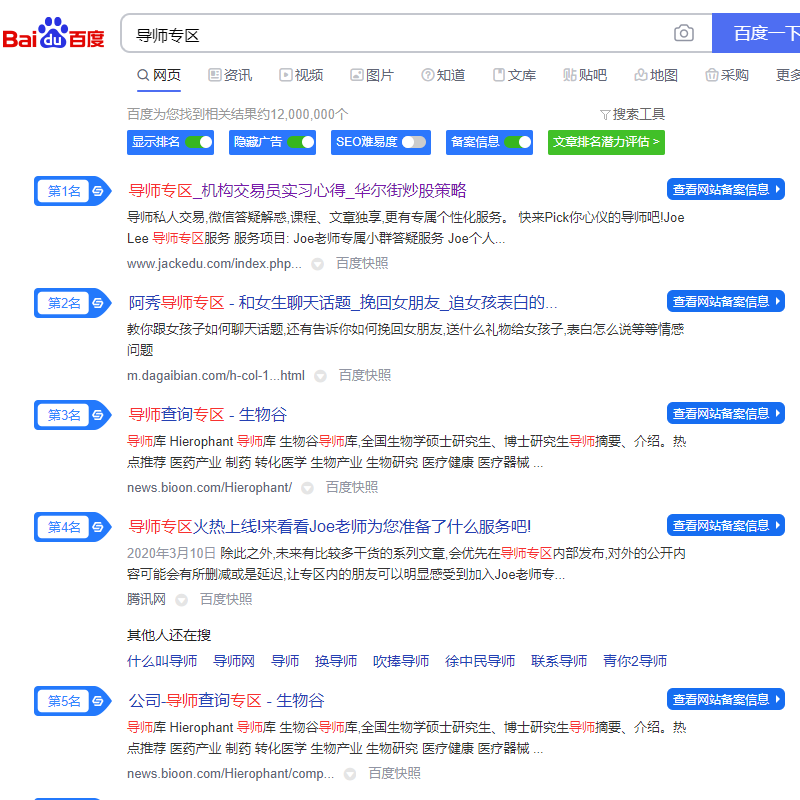The width and height of the screenshot is (800, 800).
Task: Toggle the 隐藏广告 switch
Action: [x=301, y=142]
